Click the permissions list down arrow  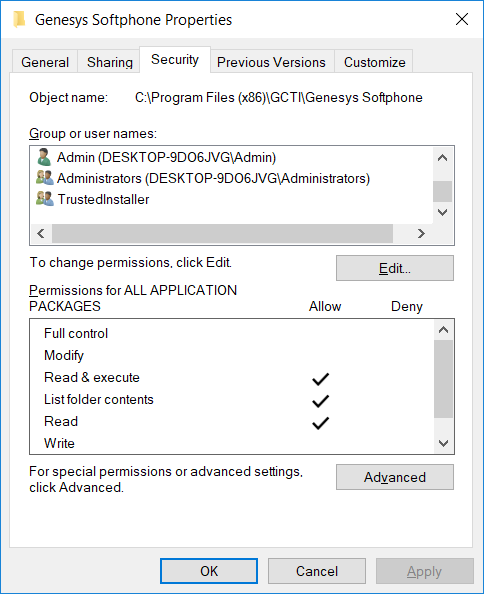(x=443, y=443)
